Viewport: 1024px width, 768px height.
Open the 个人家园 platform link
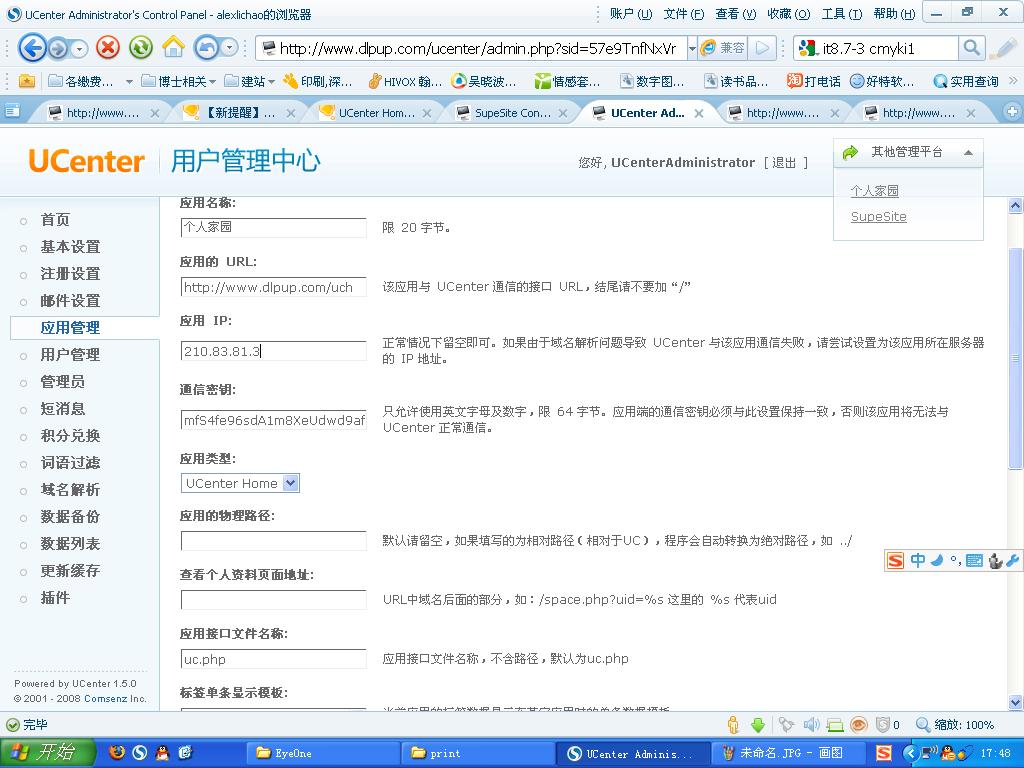(874, 190)
